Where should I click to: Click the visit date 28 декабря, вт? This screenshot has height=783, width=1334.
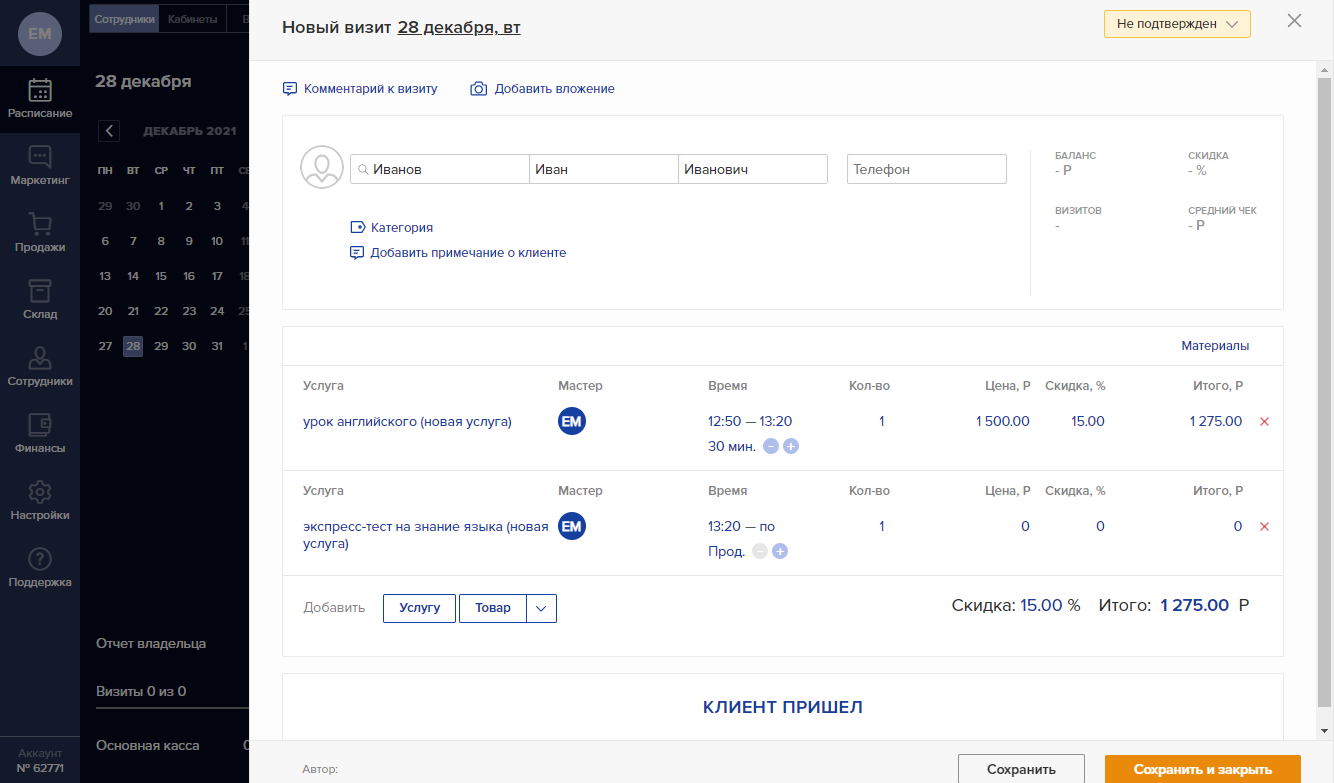(x=459, y=28)
